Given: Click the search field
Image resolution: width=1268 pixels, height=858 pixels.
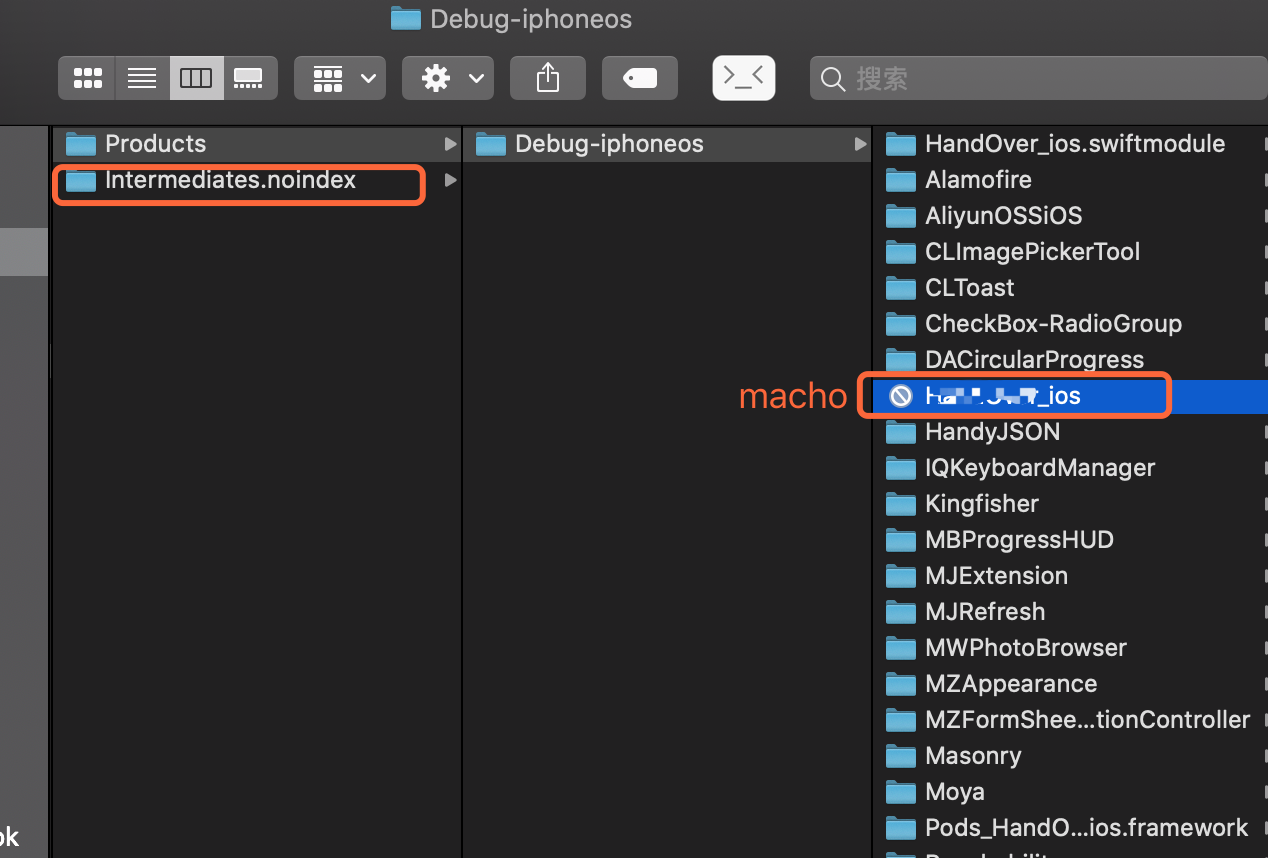Looking at the screenshot, I should pyautogui.click(x=1039, y=78).
